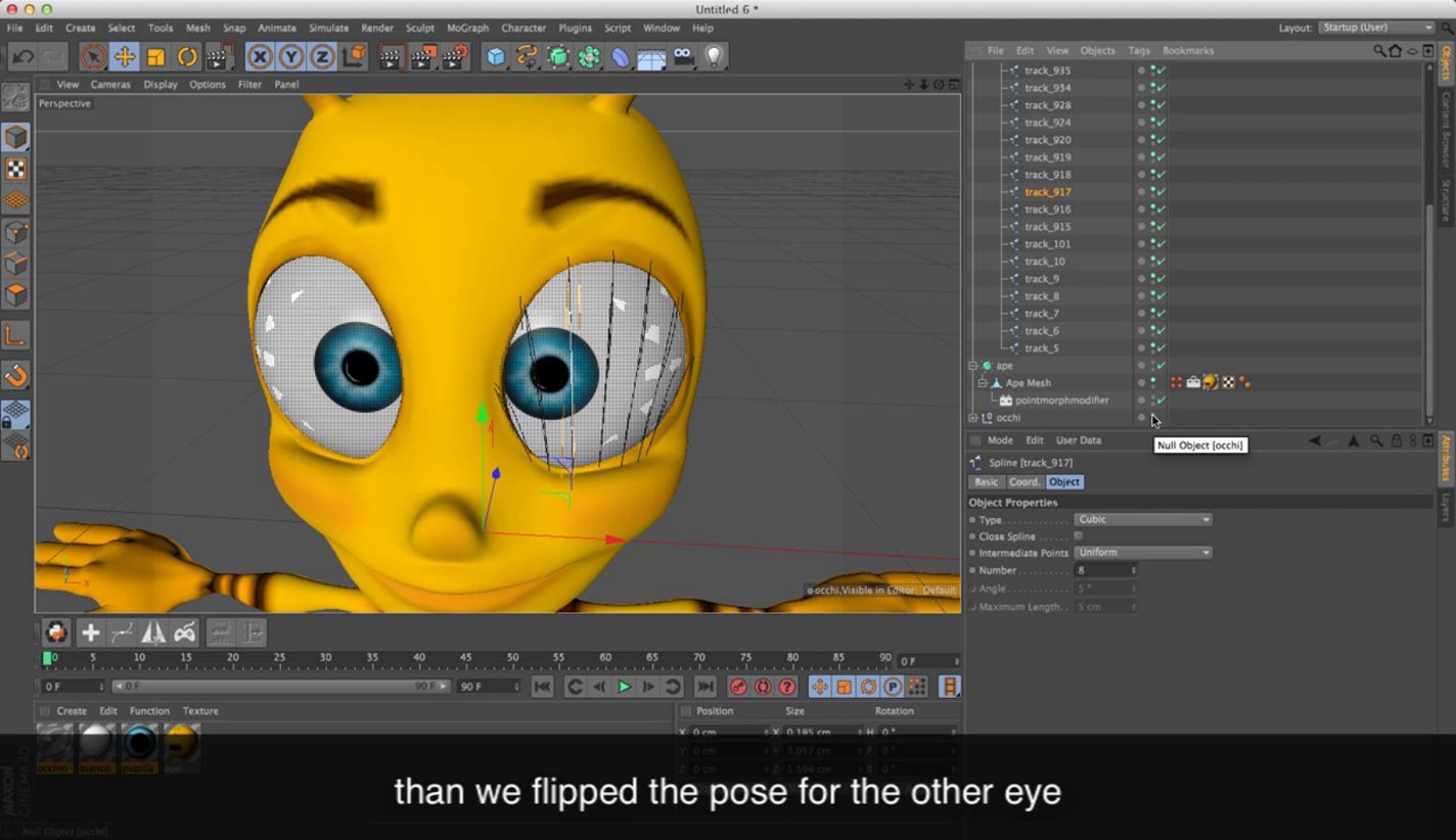This screenshot has width=1456, height=840.
Task: Select track_917 in object tree
Action: click(1048, 192)
